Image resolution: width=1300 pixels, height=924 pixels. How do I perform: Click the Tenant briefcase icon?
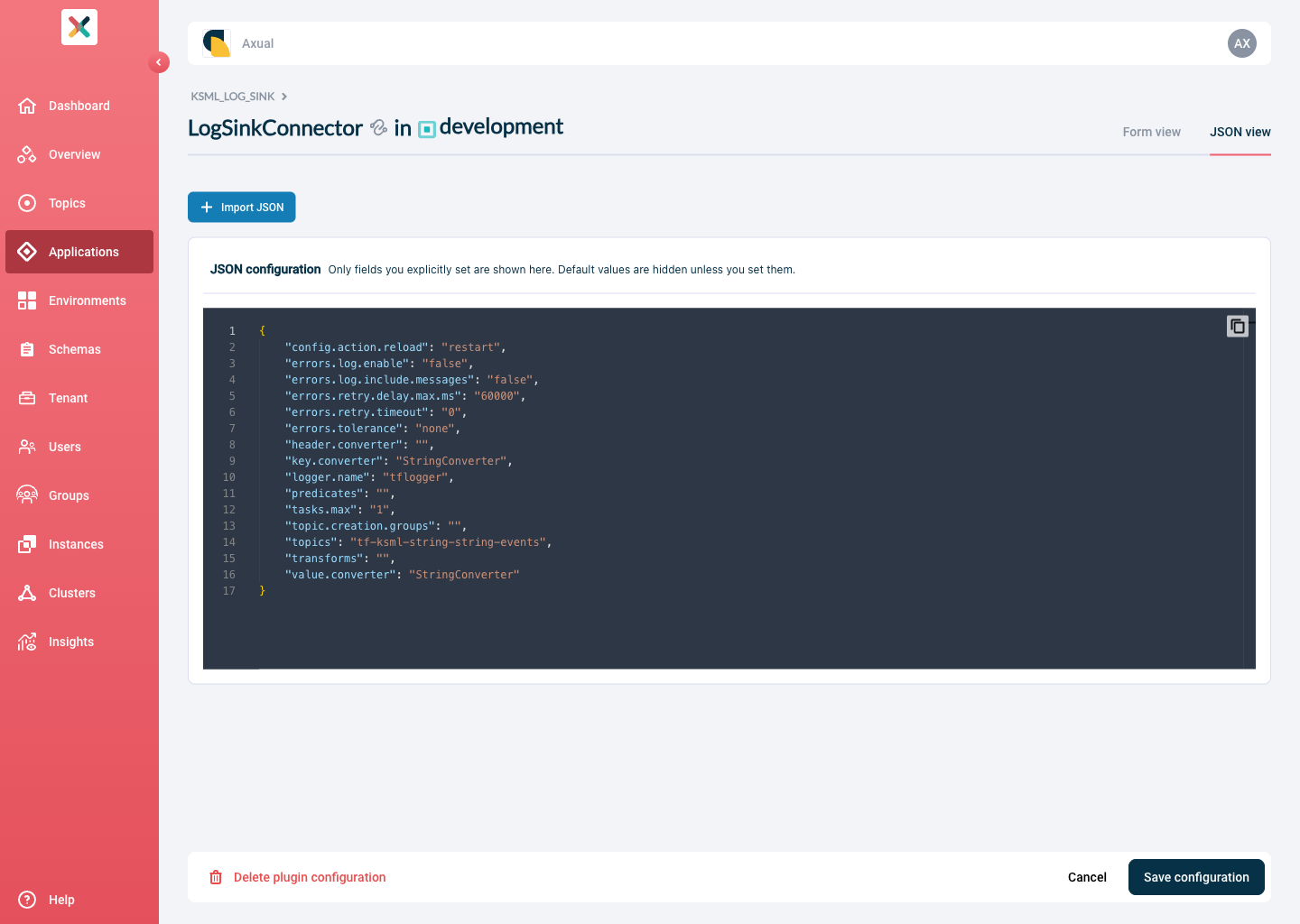[27, 398]
